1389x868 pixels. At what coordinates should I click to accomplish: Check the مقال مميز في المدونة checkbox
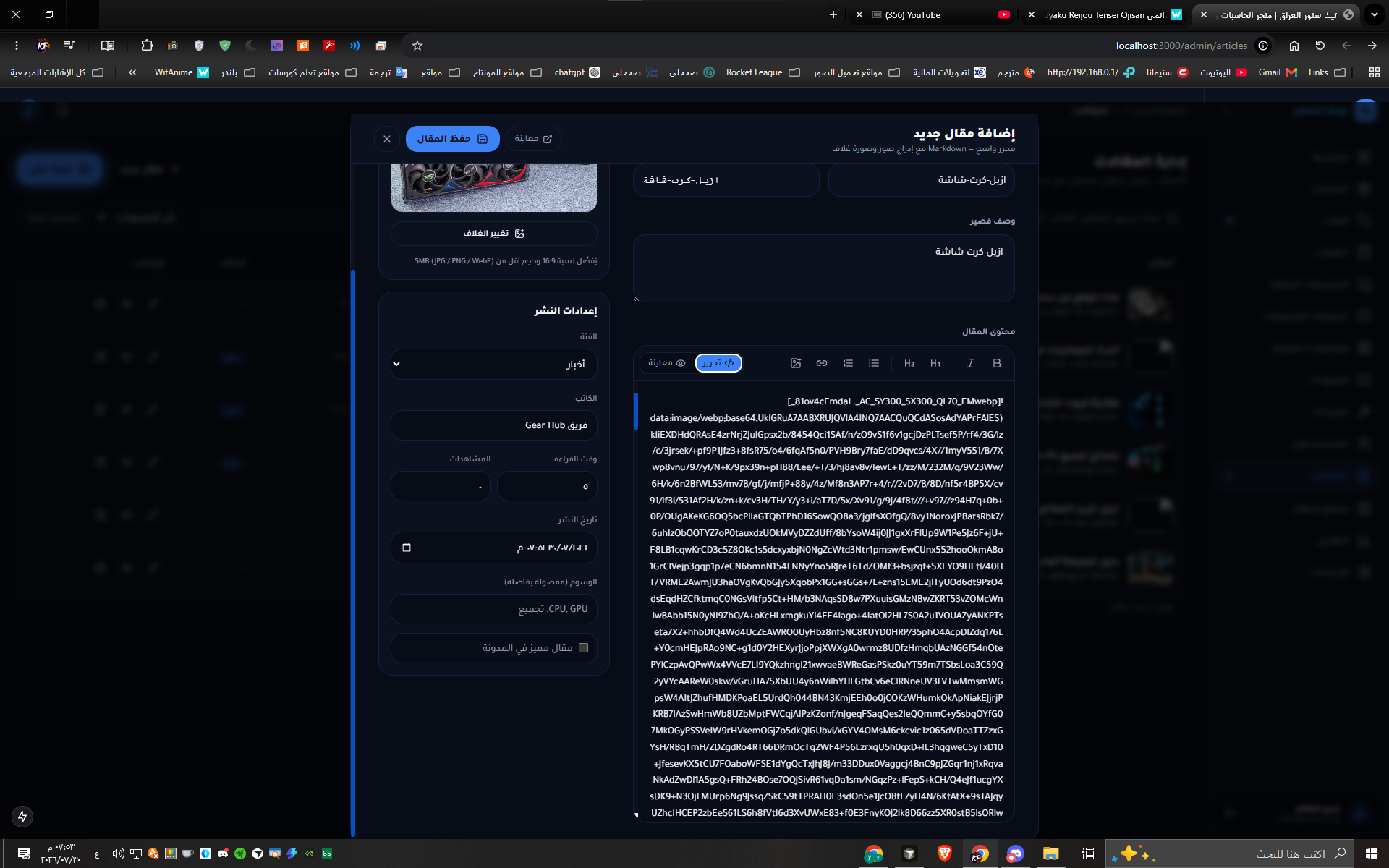(584, 648)
